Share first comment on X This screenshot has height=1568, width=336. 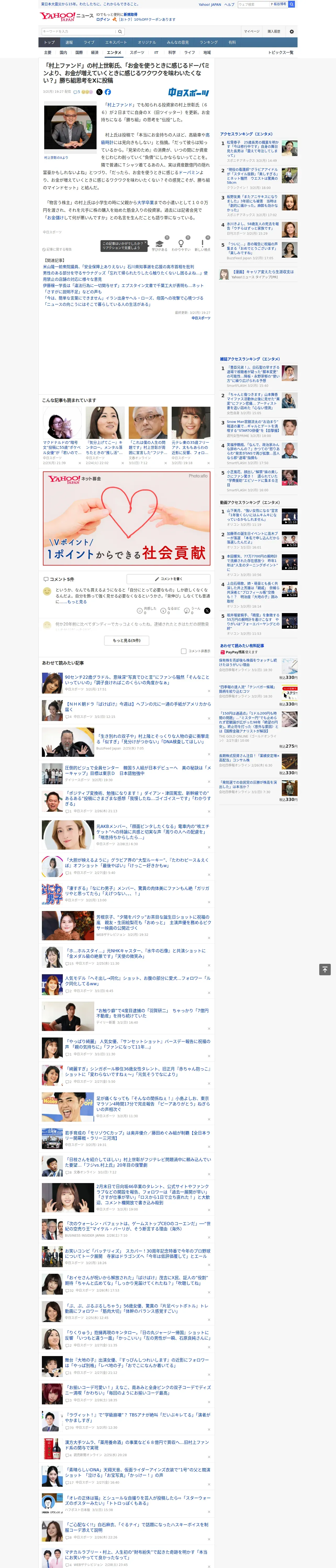coord(207,610)
